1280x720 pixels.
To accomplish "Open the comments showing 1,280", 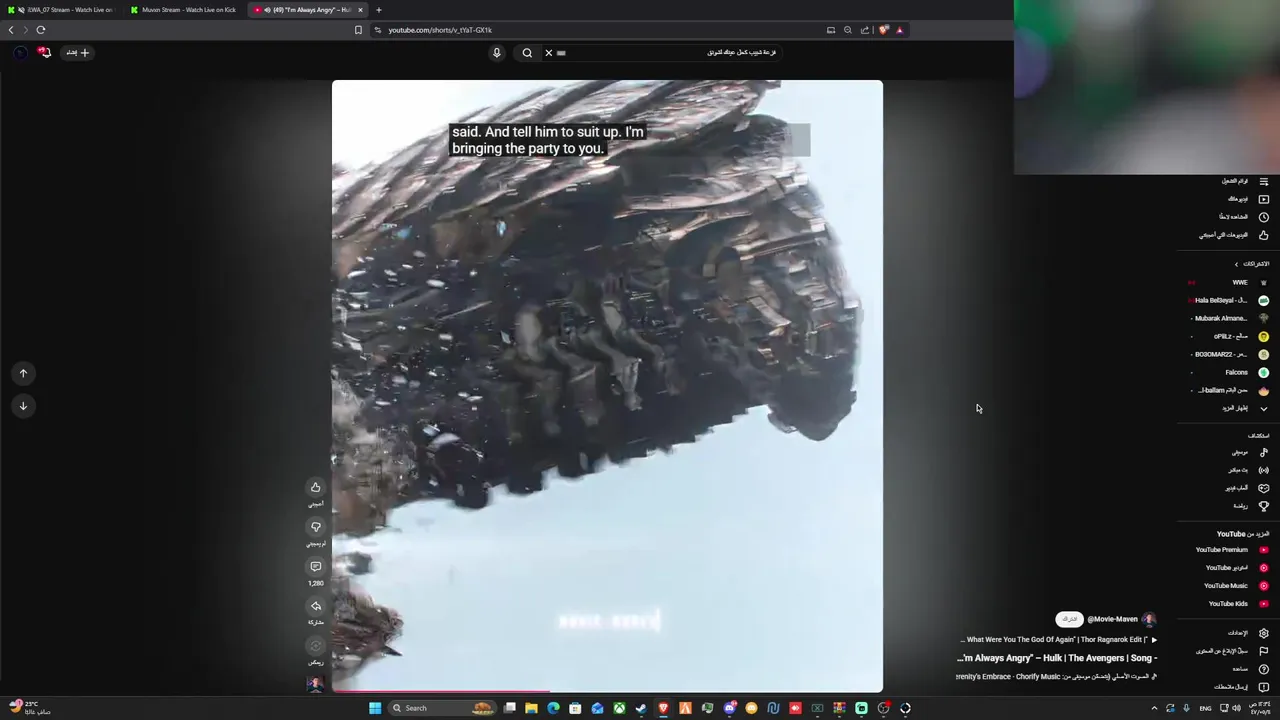I will pyautogui.click(x=315, y=567).
